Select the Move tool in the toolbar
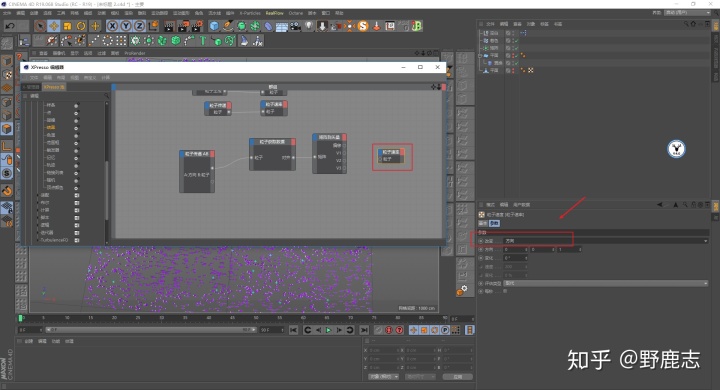This screenshot has height=390, width=720. tap(54, 26)
